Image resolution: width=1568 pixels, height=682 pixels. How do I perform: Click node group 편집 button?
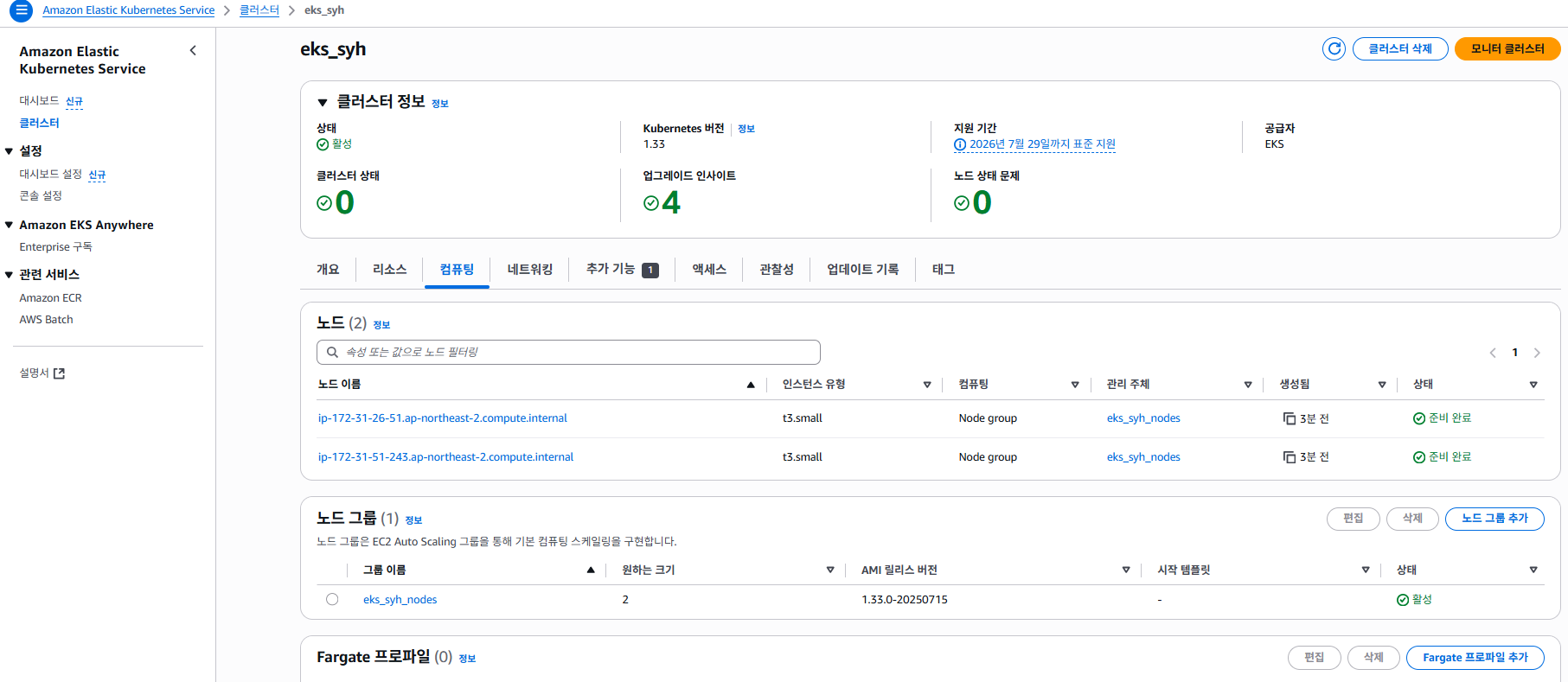tap(1354, 519)
